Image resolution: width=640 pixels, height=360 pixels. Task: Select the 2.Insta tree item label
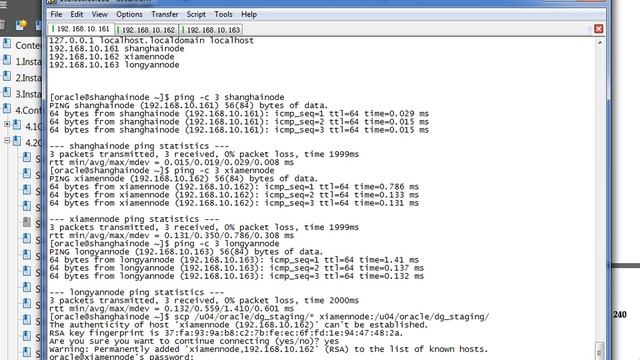28,78
